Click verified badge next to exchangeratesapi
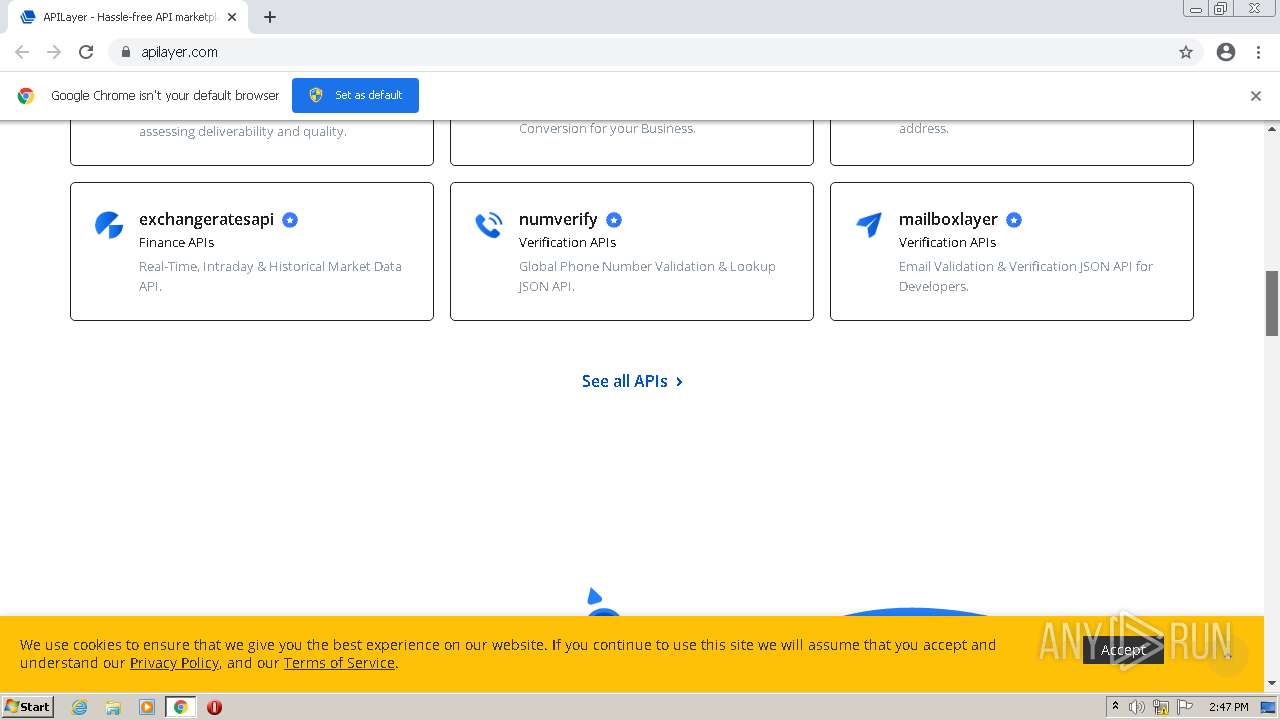Viewport: 1280px width, 720px height. coord(290,220)
